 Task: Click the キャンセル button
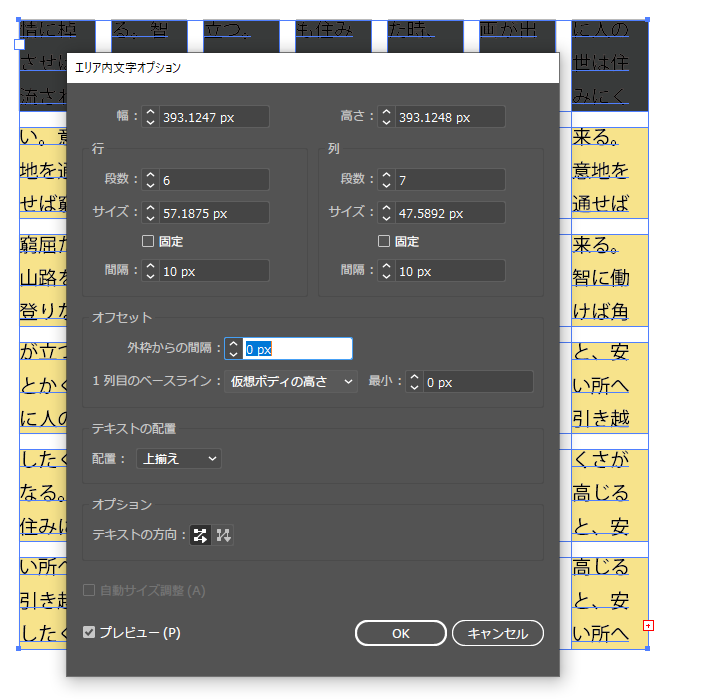[498, 633]
